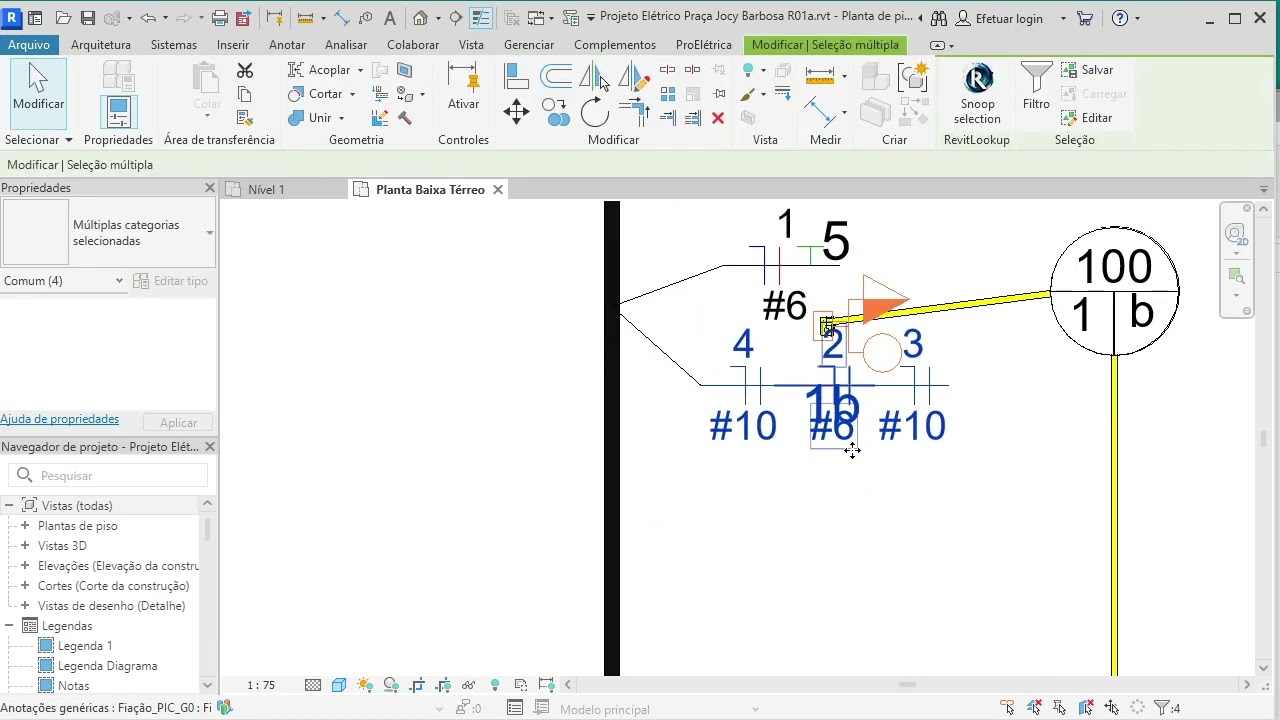This screenshot has width=1280, height=720.
Task: Click the Save icon in quick access toolbar
Action: point(87,18)
